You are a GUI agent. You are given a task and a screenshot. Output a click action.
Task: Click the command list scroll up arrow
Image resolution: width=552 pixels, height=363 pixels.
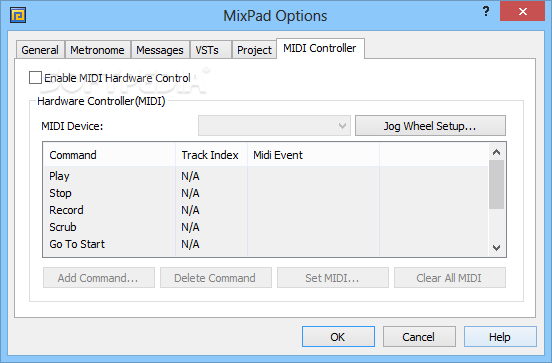coord(496,152)
